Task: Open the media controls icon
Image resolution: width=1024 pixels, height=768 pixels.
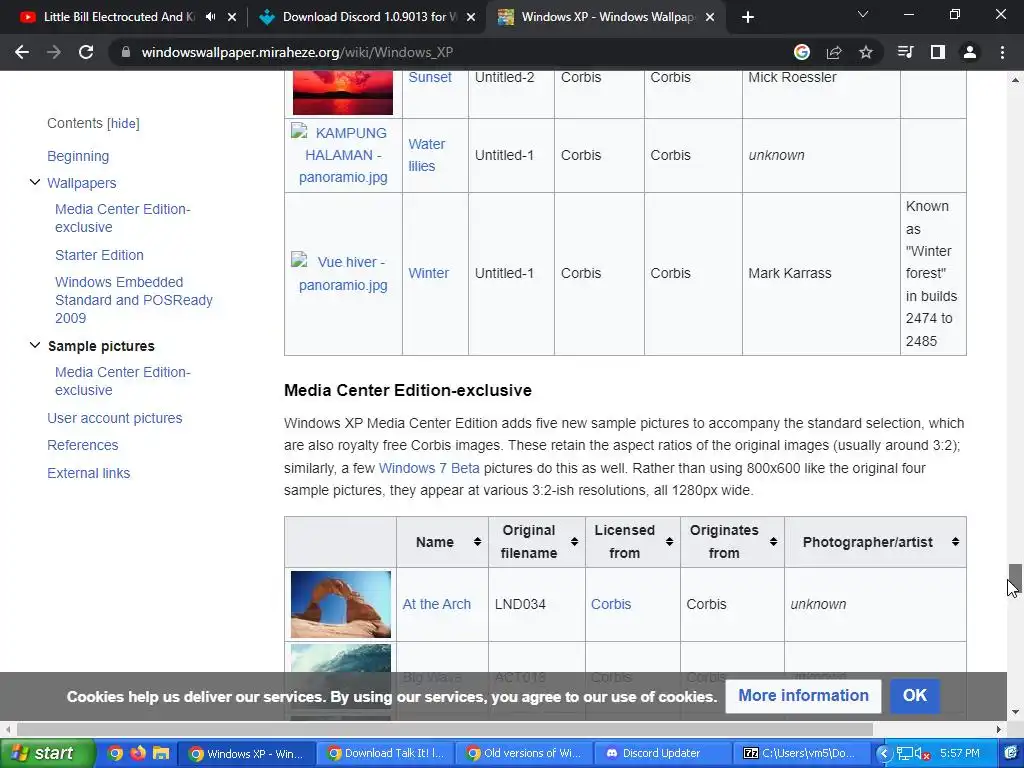Action: (x=906, y=52)
